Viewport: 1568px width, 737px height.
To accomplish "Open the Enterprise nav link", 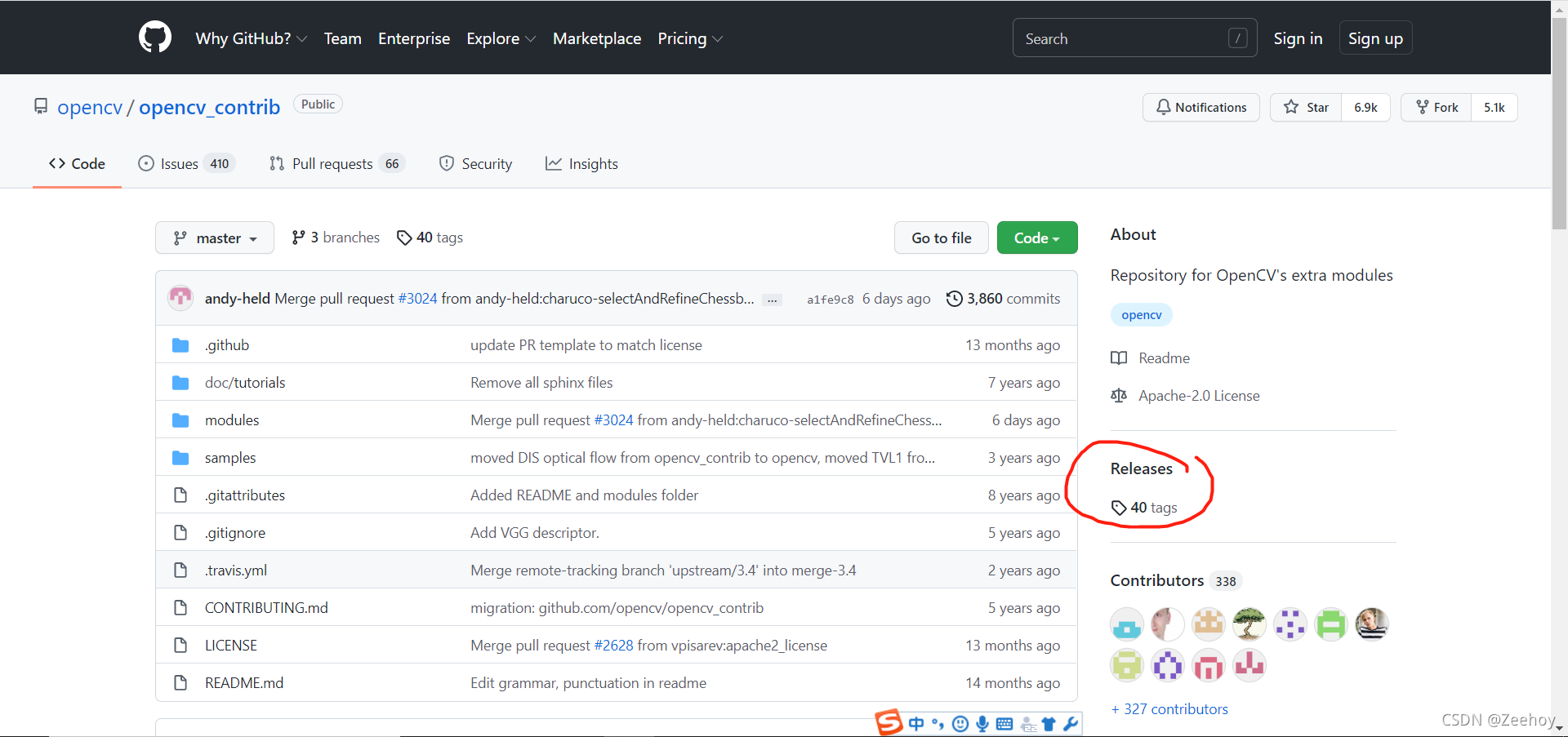I will (x=414, y=38).
